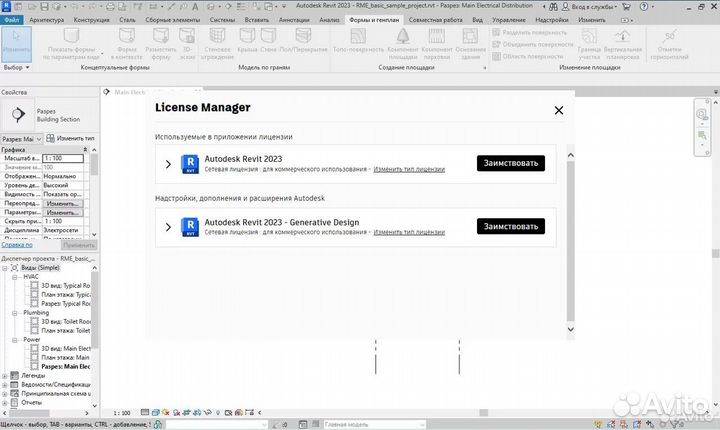Select the Компонент парковки tool
The image size is (720, 430).
(437, 44)
